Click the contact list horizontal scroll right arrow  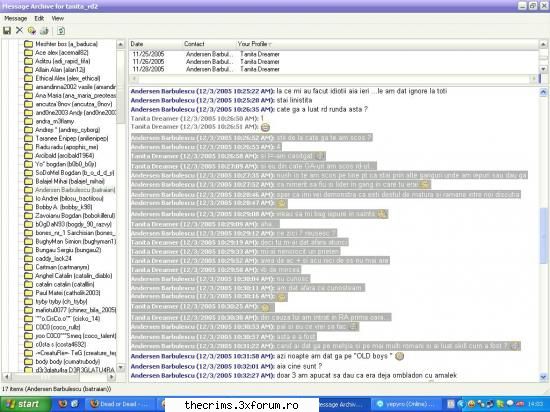coord(112,377)
